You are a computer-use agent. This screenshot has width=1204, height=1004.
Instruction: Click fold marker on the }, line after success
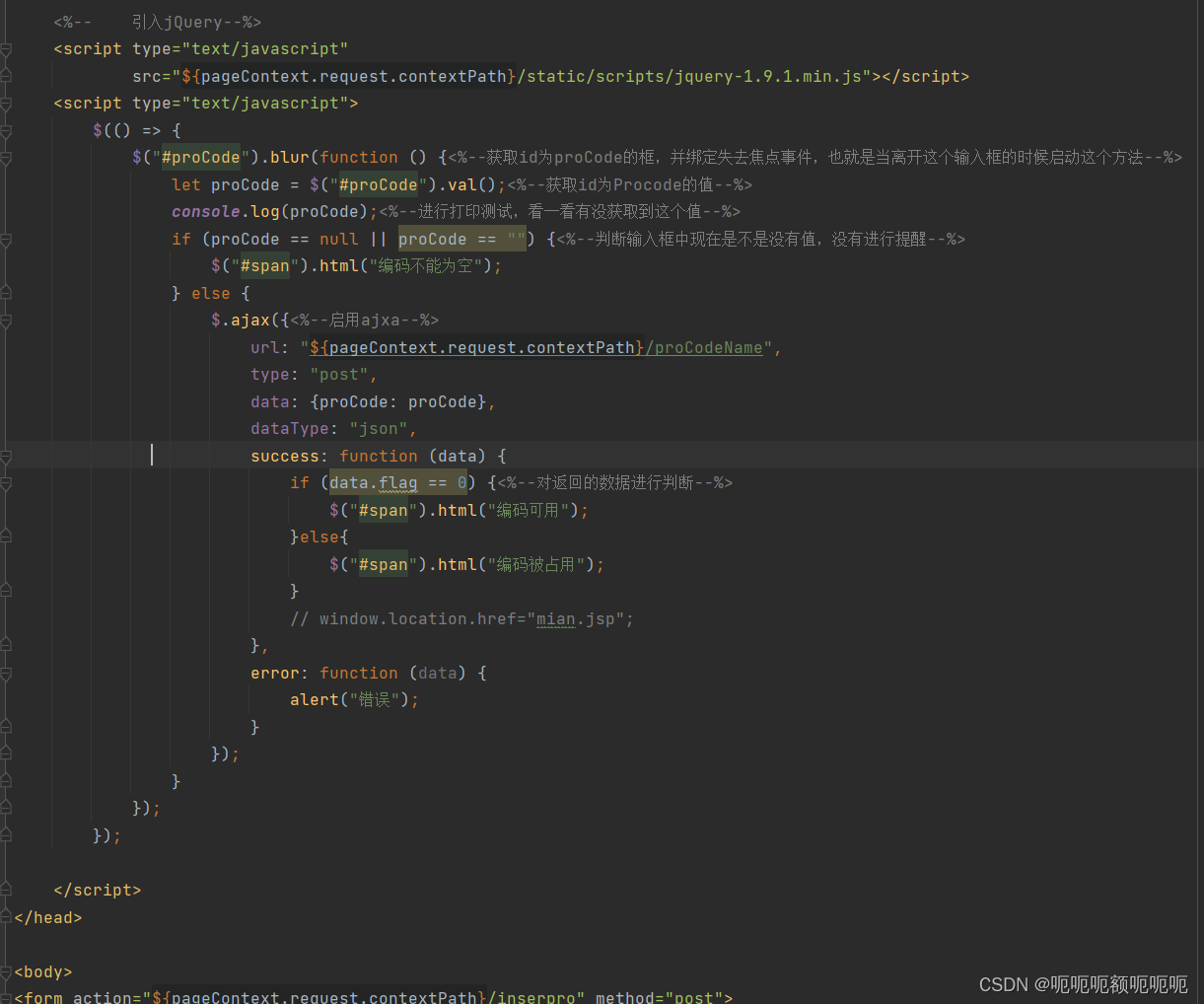tap(5, 646)
